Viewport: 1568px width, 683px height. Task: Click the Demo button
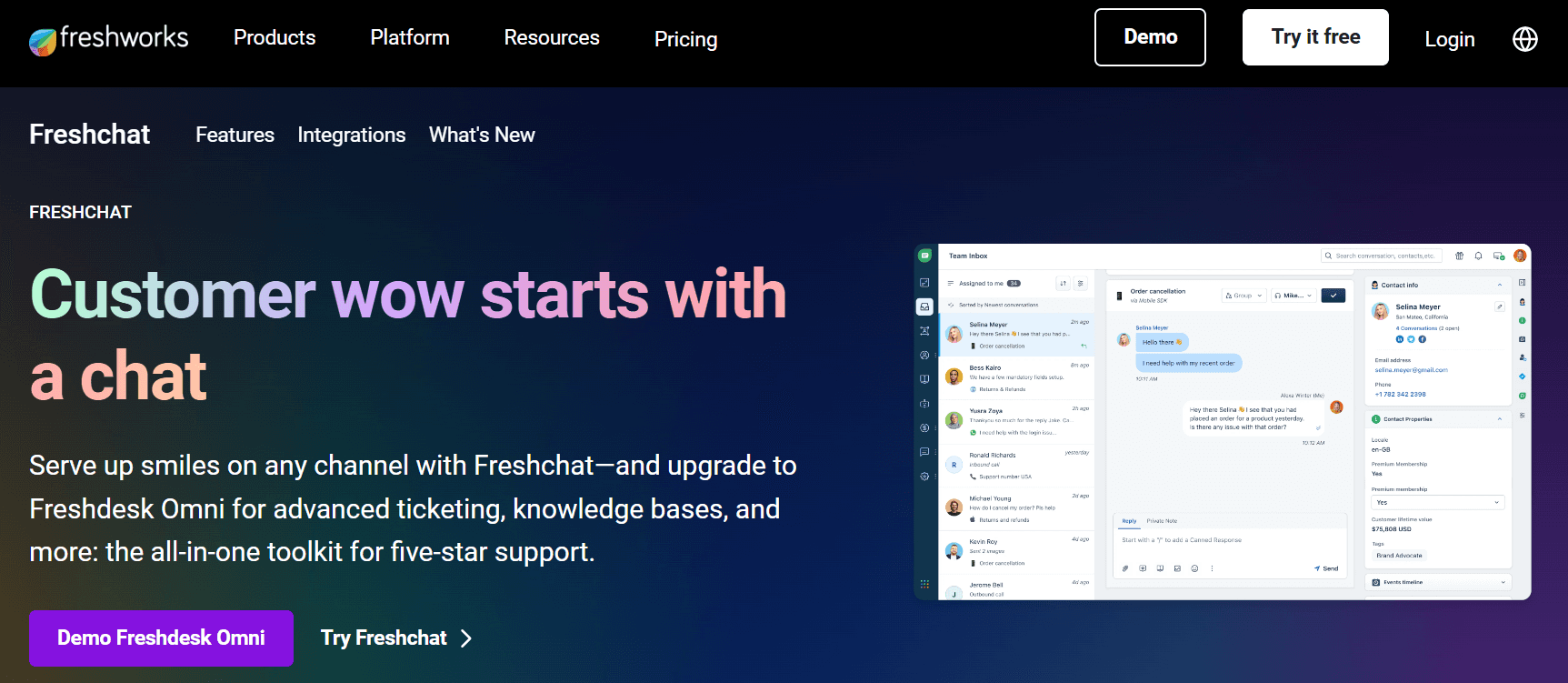(1150, 37)
